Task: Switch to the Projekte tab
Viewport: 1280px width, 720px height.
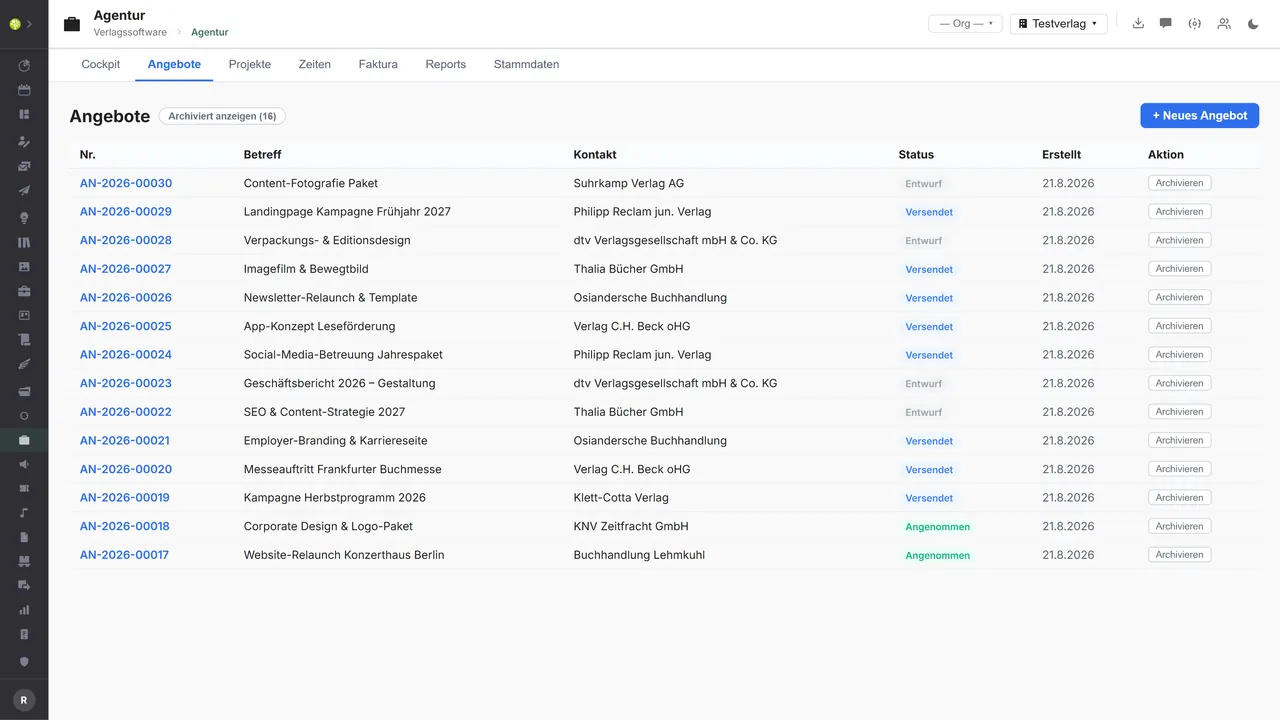Action: [x=250, y=64]
